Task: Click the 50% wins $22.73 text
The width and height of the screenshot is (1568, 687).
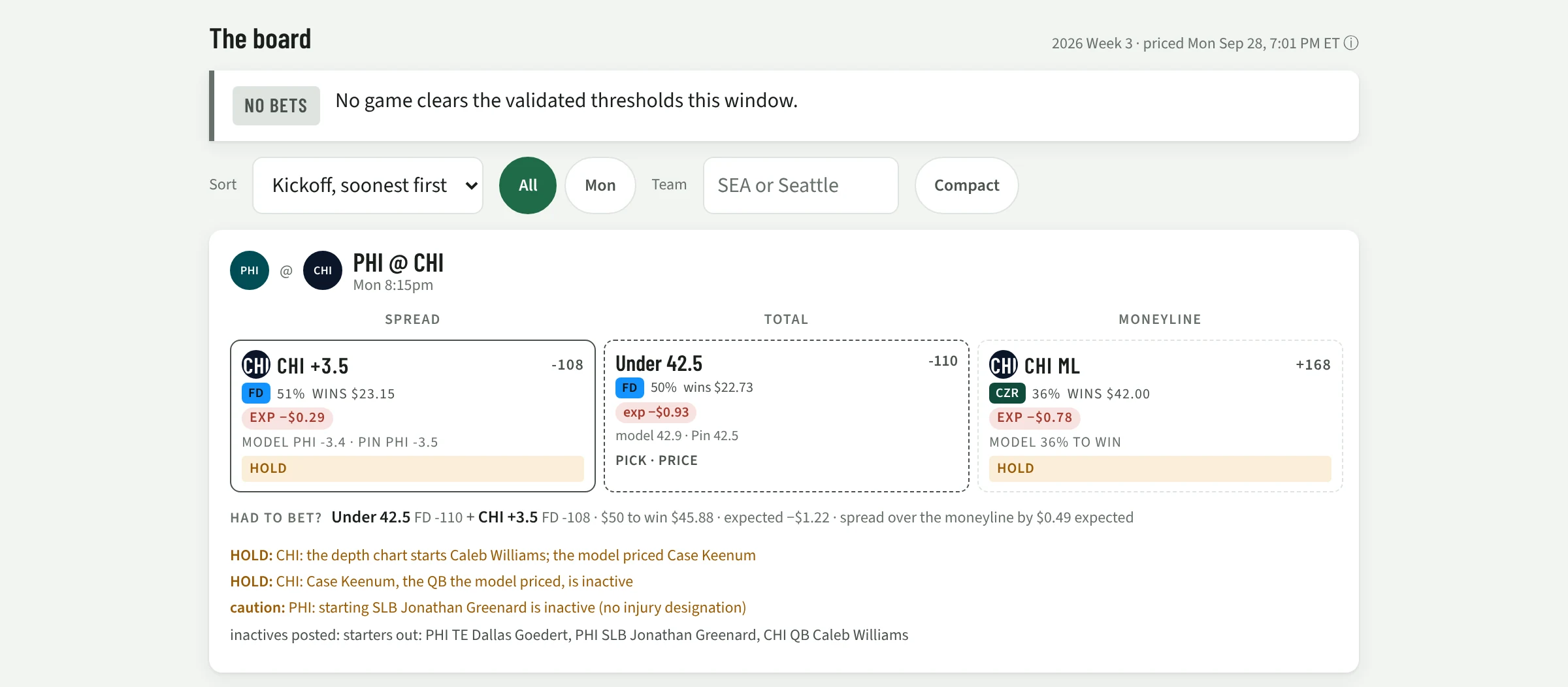Action: 702,388
